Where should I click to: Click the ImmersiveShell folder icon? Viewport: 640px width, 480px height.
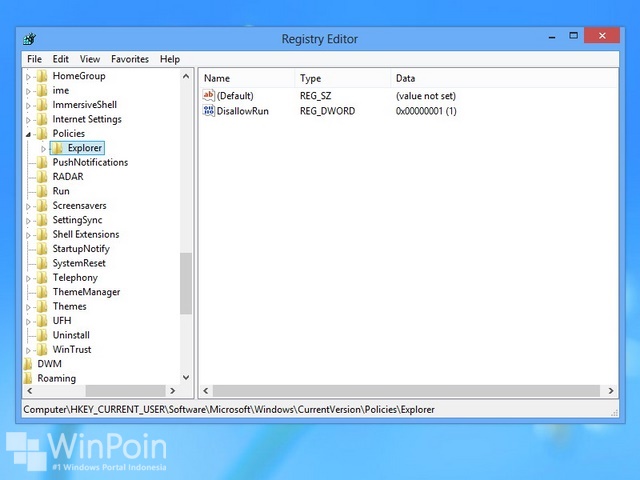42,105
